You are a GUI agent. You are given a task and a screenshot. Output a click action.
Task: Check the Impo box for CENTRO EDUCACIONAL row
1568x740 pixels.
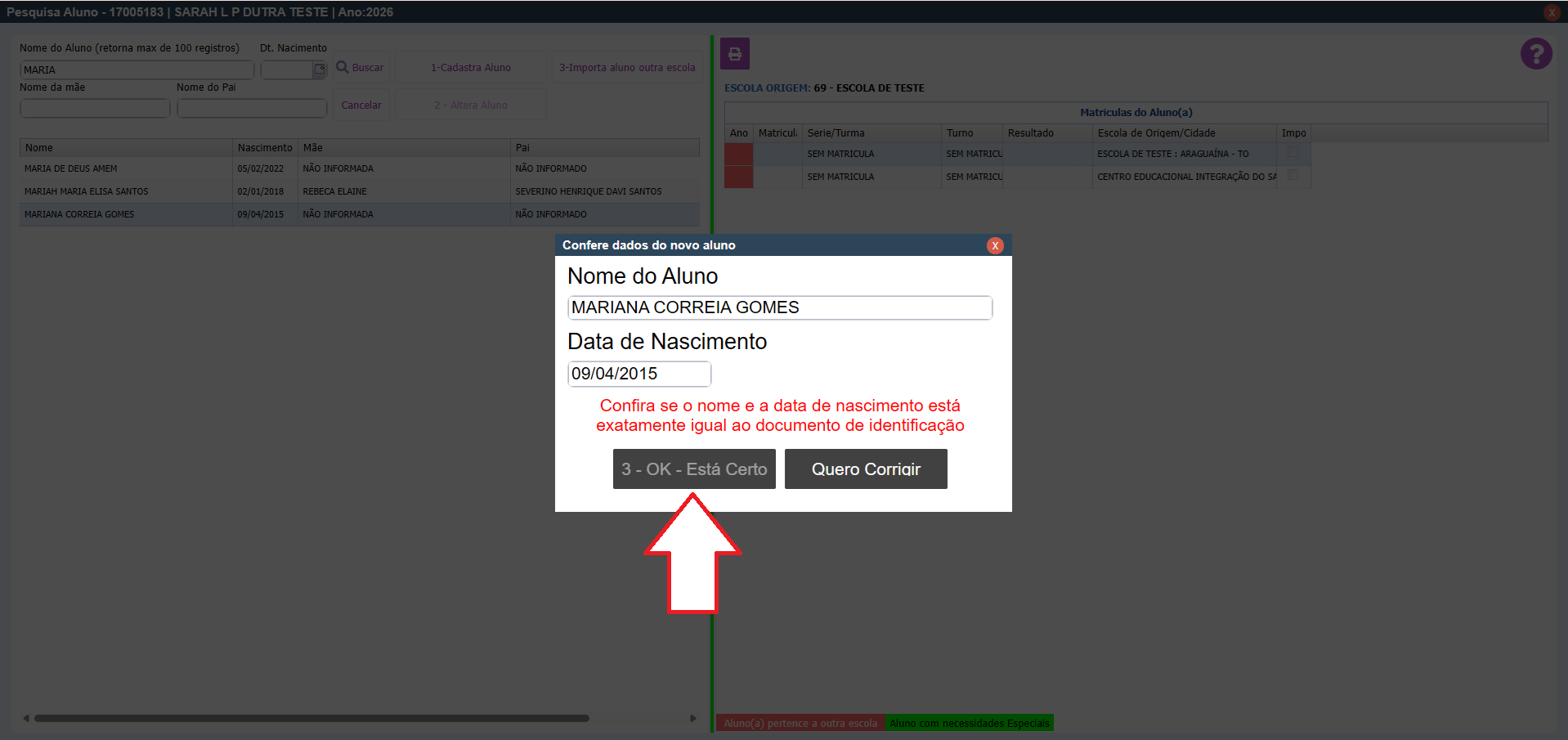point(1292,175)
